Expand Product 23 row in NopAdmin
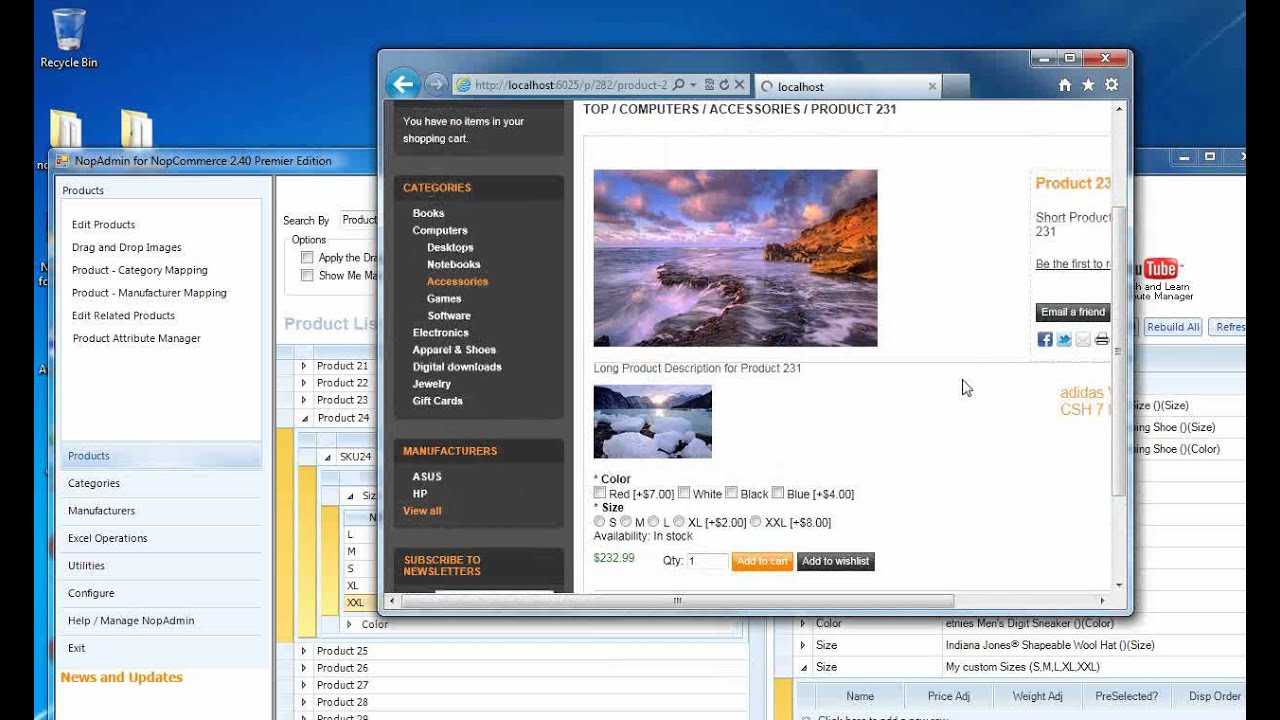This screenshot has width=1280, height=720. tap(304, 400)
